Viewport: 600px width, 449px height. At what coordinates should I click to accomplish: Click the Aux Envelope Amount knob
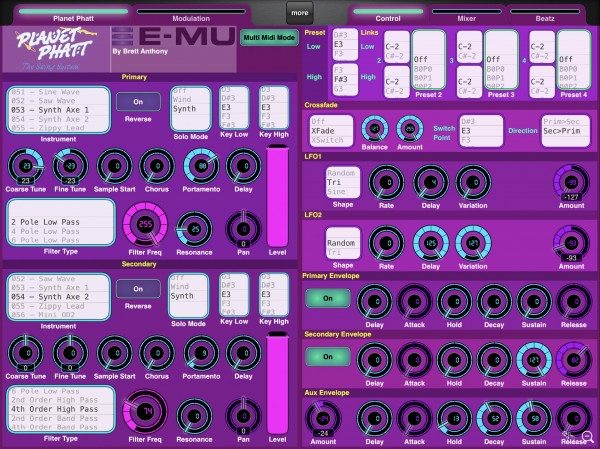tap(323, 419)
